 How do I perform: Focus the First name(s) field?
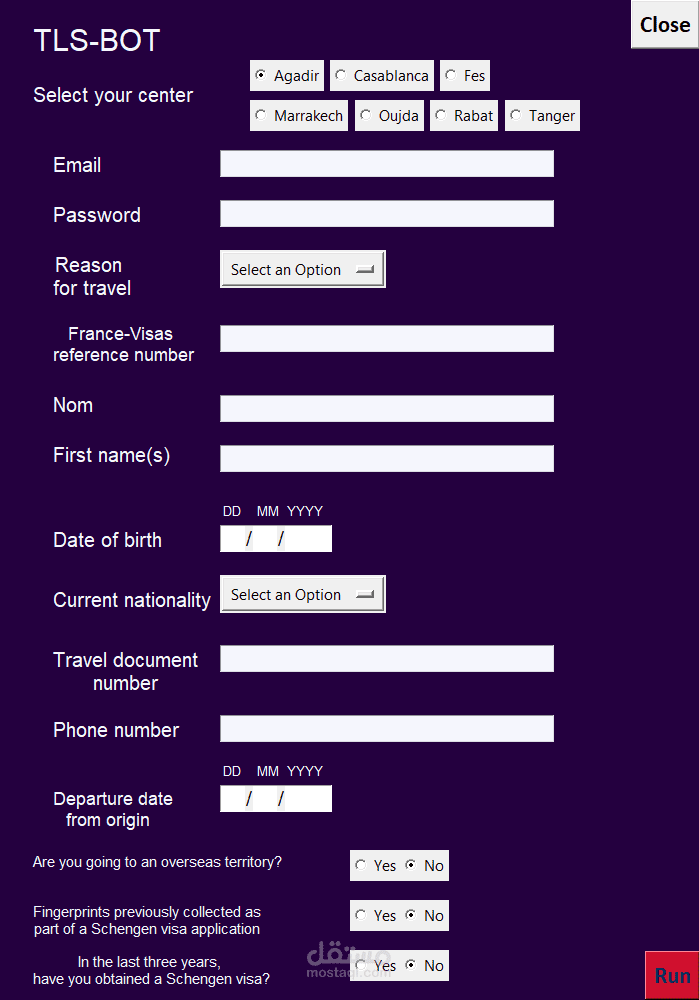click(x=386, y=459)
